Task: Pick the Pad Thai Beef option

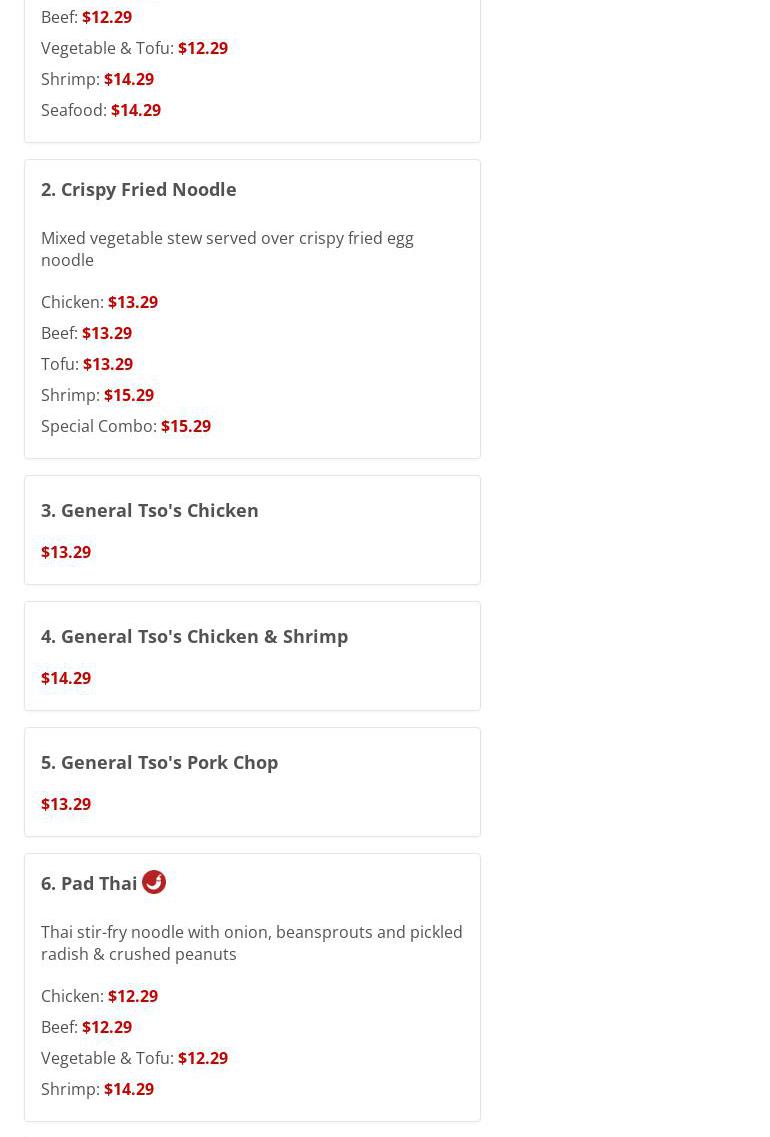Action: coord(86,1027)
